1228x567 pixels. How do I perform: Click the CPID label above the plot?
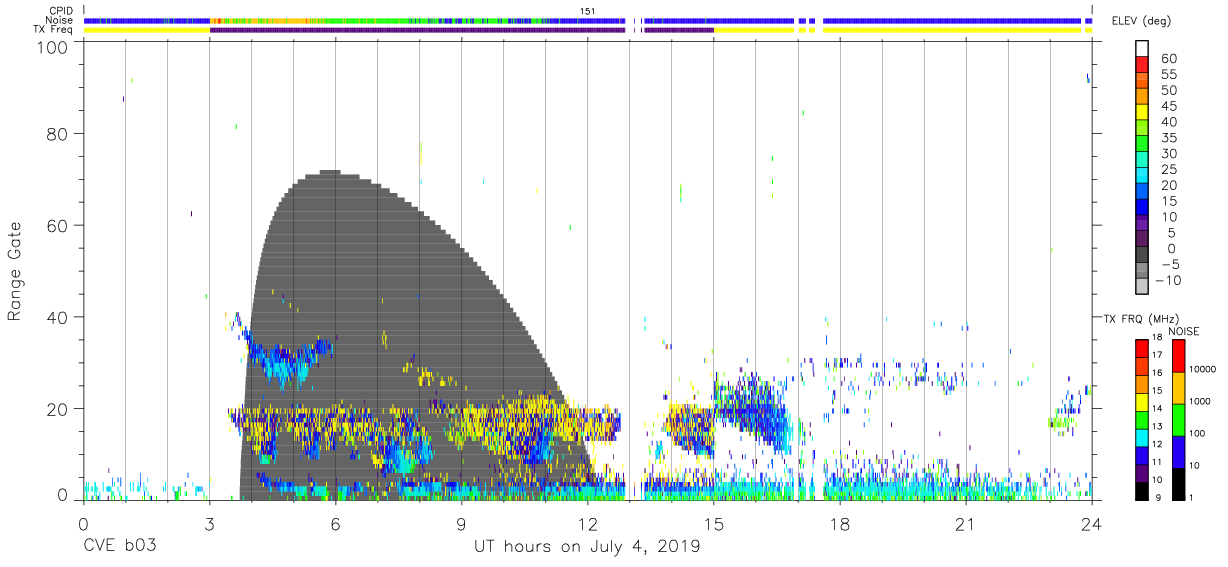tap(62, 10)
